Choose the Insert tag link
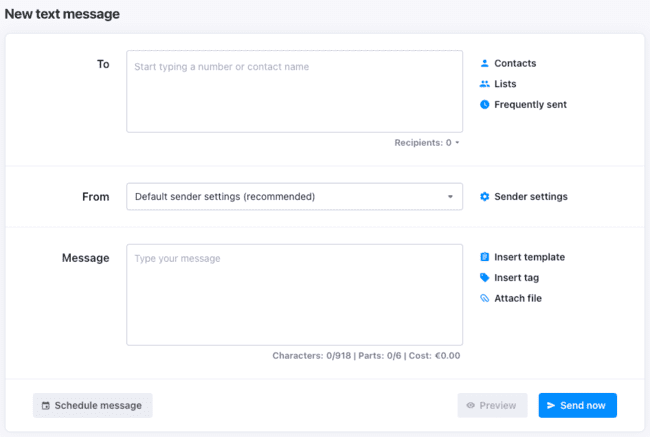650x437 pixels. (517, 278)
